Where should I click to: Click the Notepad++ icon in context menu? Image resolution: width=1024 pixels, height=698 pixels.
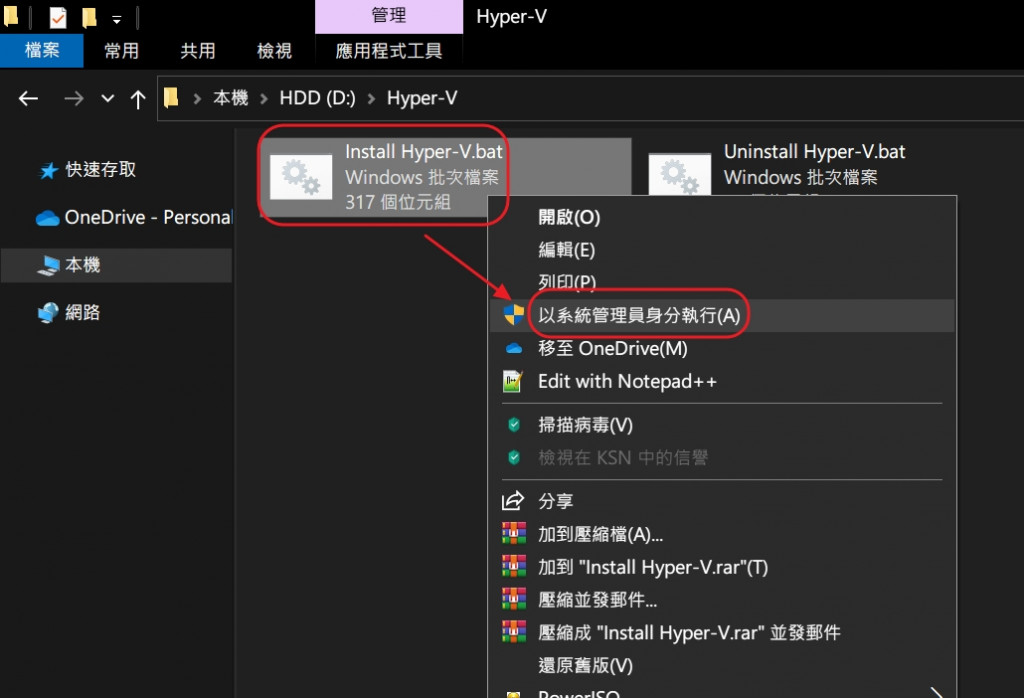click(x=513, y=381)
